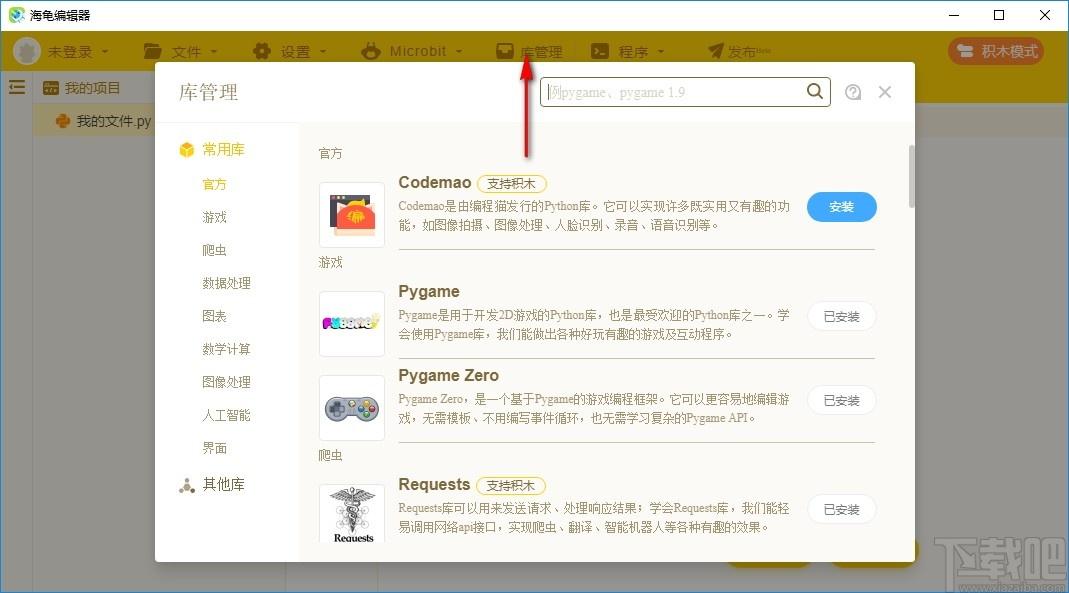Click the search magnifier icon in library dialog
Screen dimensions: 1069x593
(815, 91)
